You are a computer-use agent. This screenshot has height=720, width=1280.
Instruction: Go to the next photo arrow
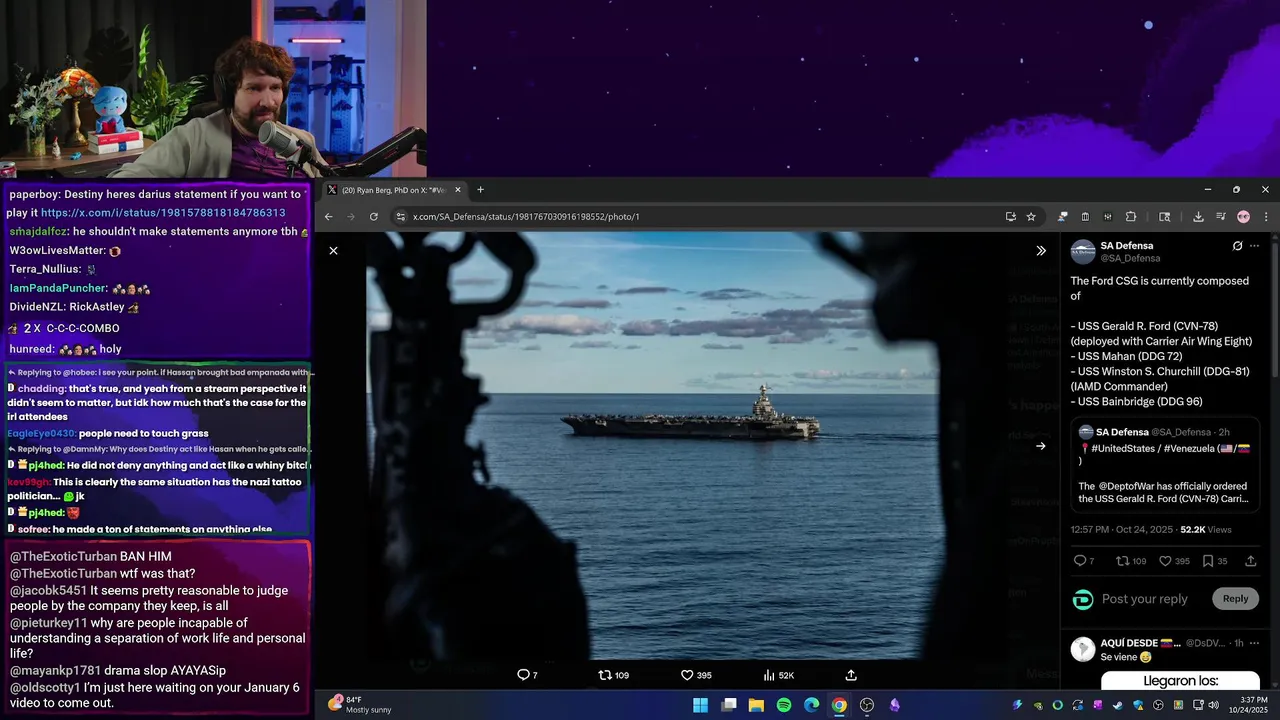[1040, 446]
